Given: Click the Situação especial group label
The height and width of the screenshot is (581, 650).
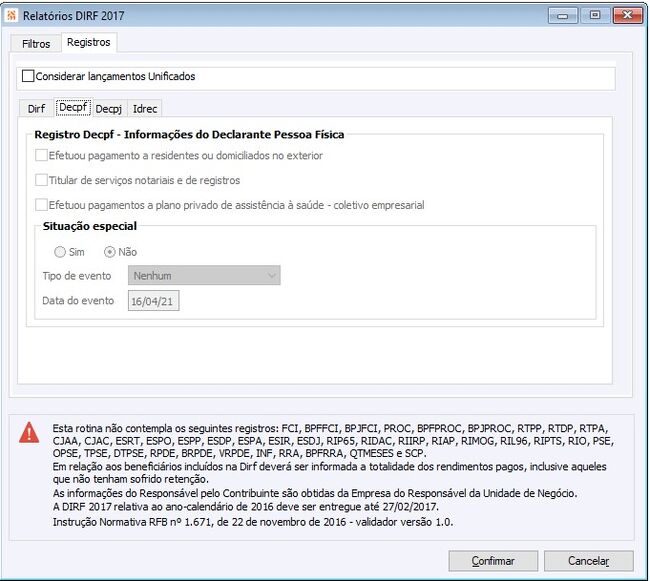Looking at the screenshot, I should [x=90, y=226].
